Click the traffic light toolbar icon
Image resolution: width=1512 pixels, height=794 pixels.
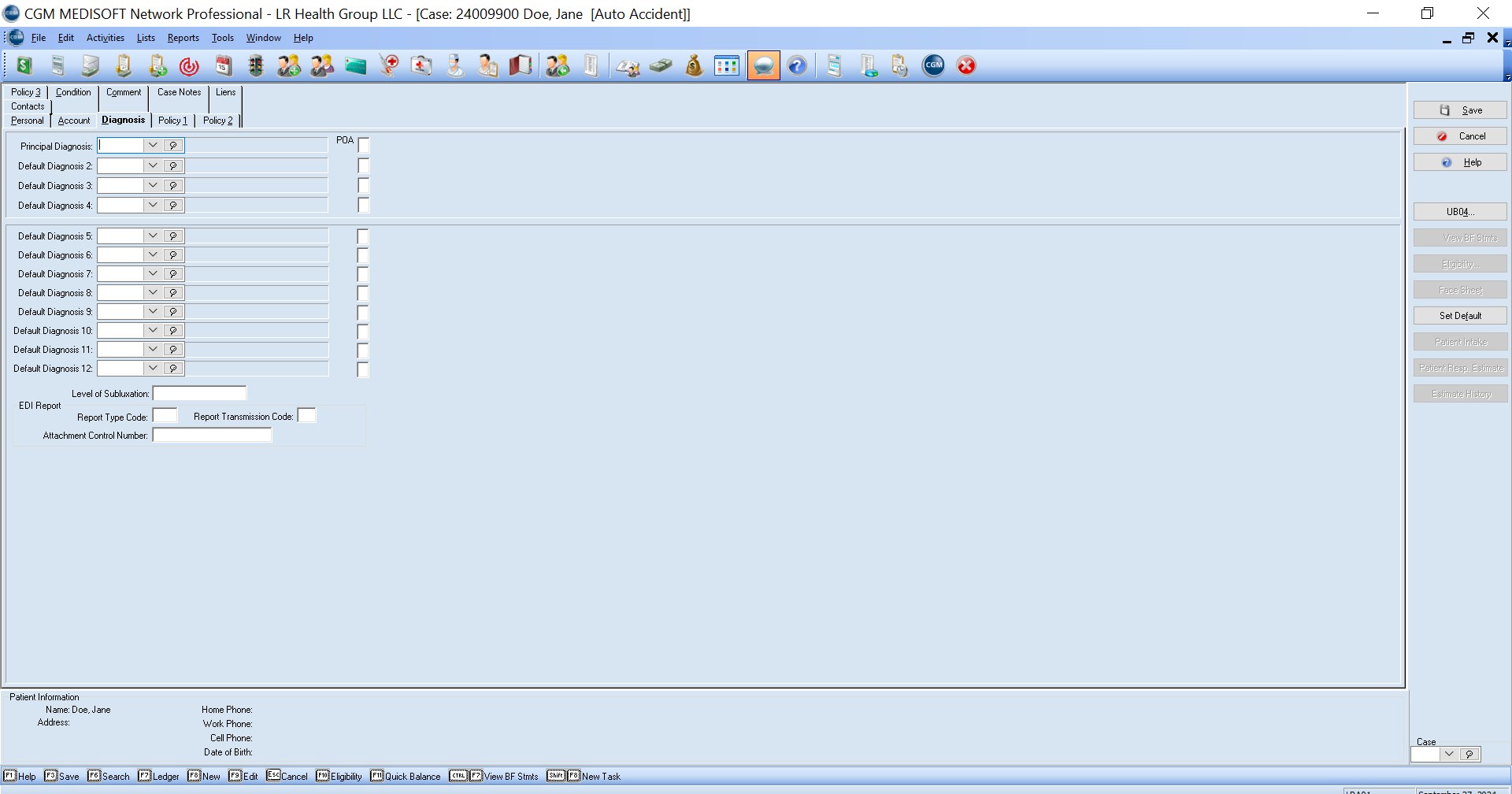click(x=255, y=66)
